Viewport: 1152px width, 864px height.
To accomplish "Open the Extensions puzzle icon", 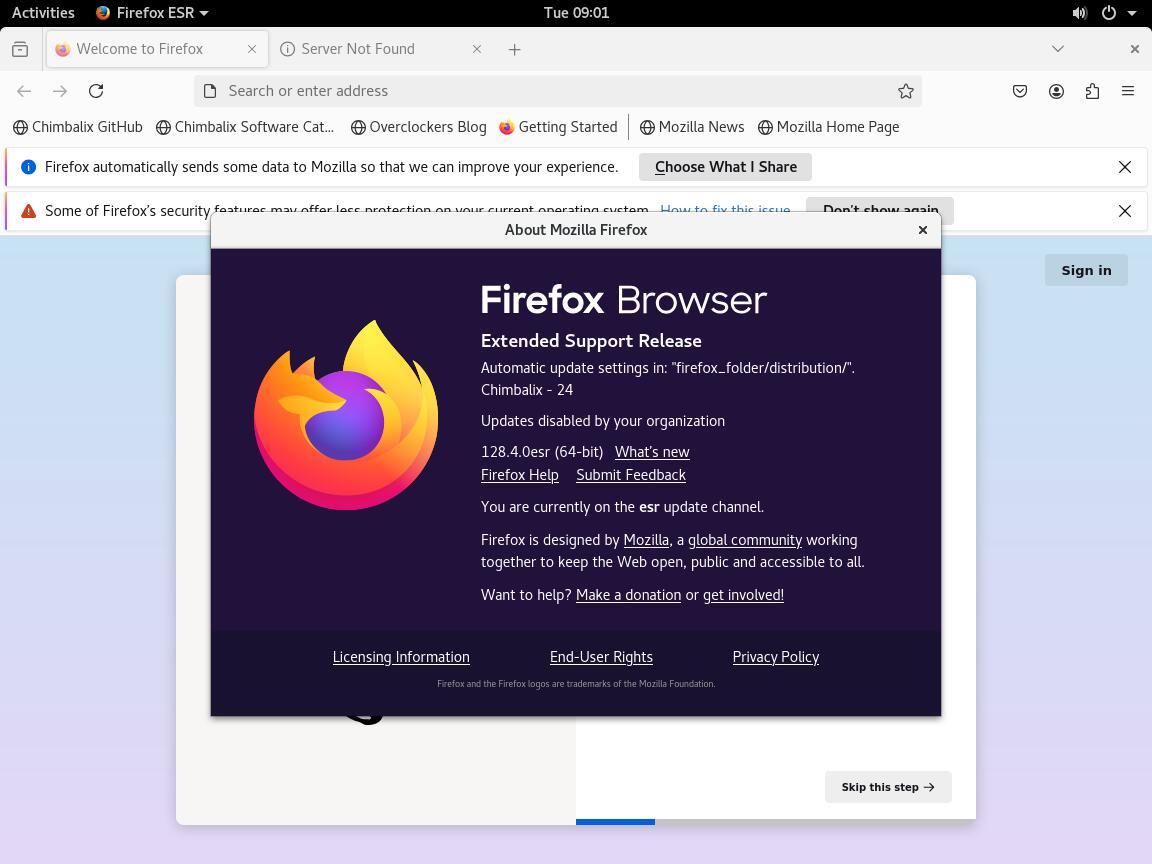I will (x=1092, y=91).
